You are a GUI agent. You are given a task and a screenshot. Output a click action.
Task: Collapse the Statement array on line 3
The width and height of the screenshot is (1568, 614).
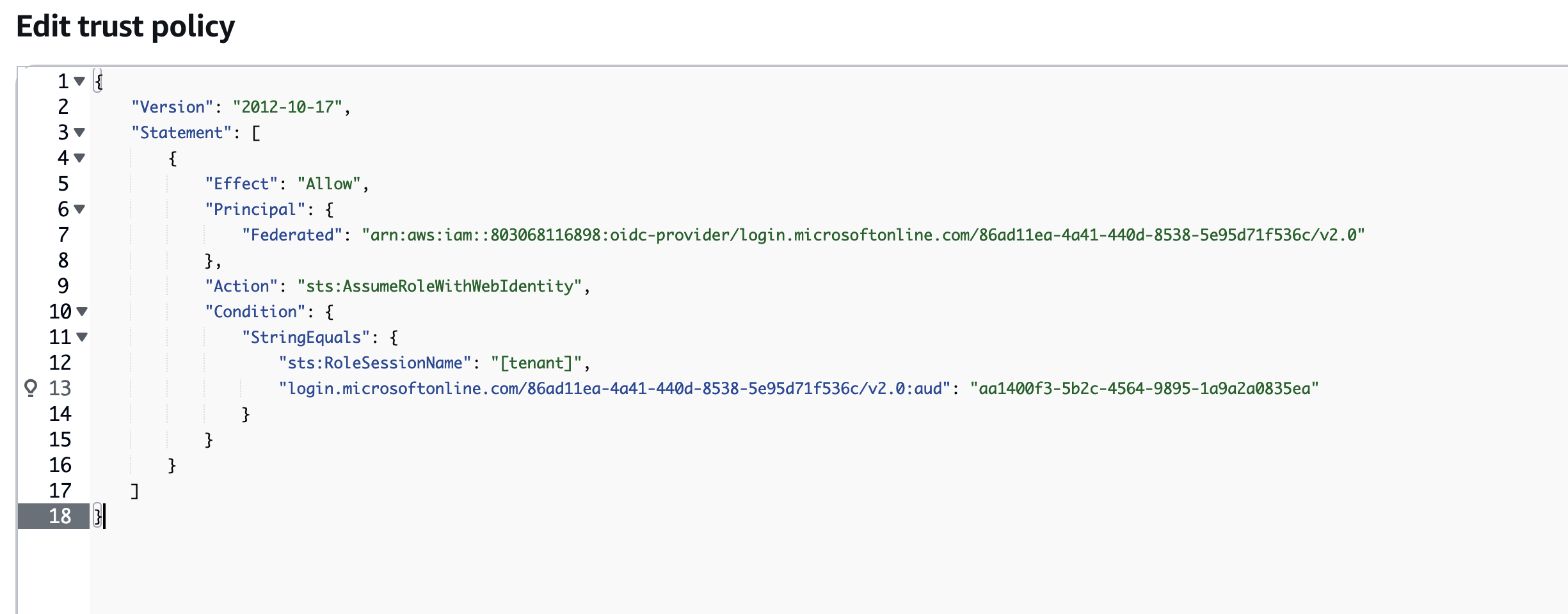click(79, 132)
